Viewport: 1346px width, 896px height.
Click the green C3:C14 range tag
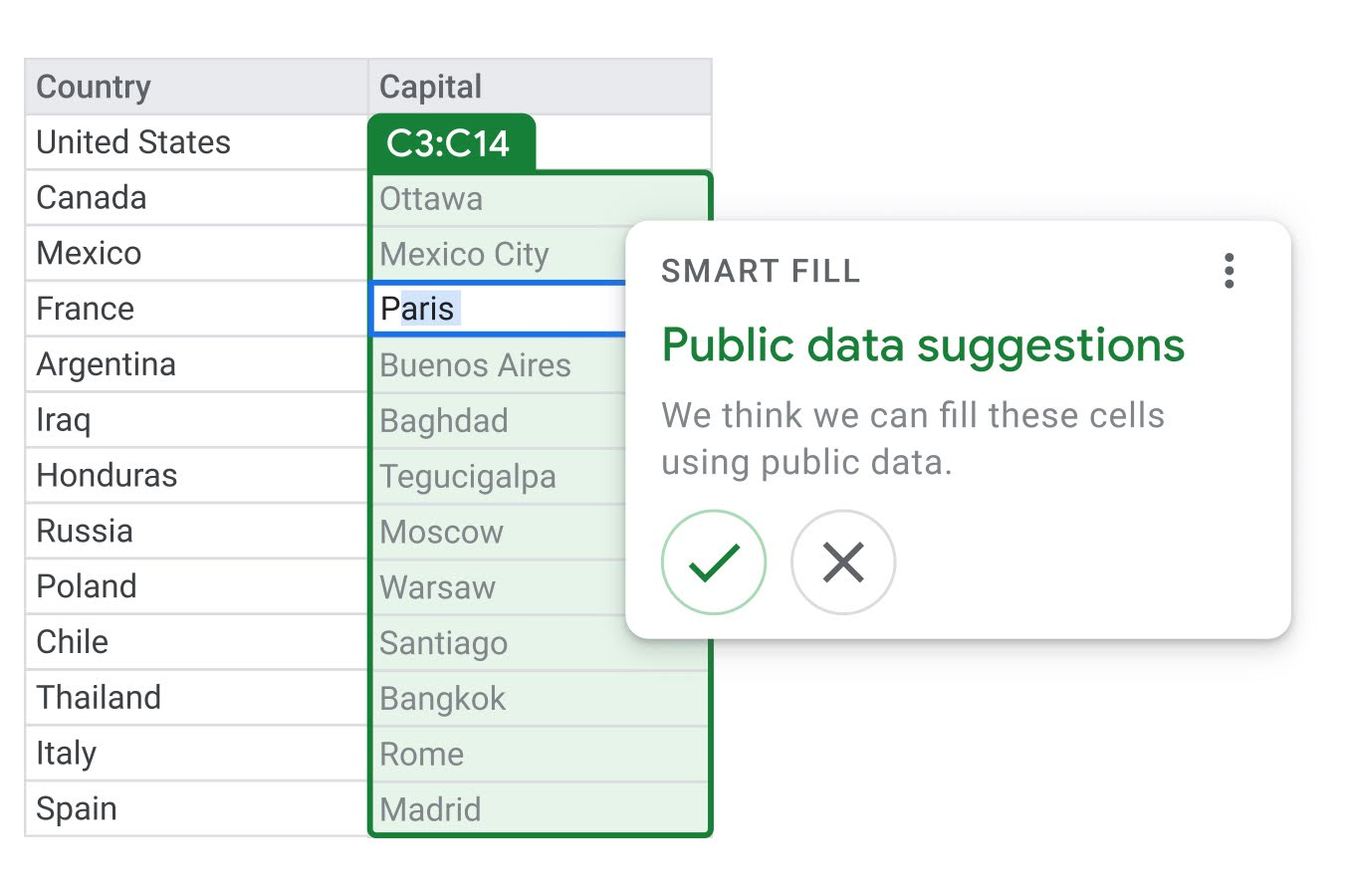(x=452, y=142)
